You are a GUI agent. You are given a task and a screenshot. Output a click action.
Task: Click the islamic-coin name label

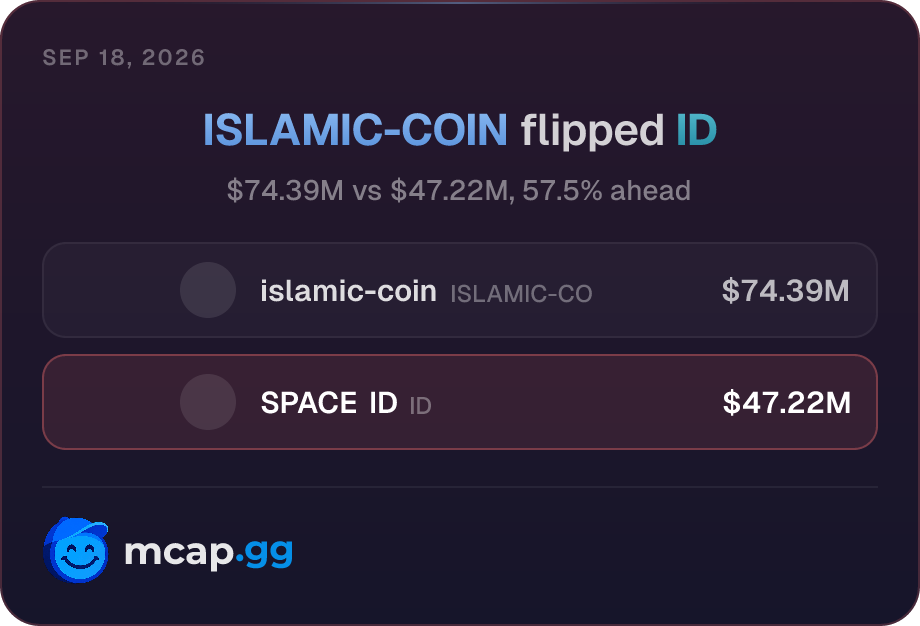coord(349,291)
